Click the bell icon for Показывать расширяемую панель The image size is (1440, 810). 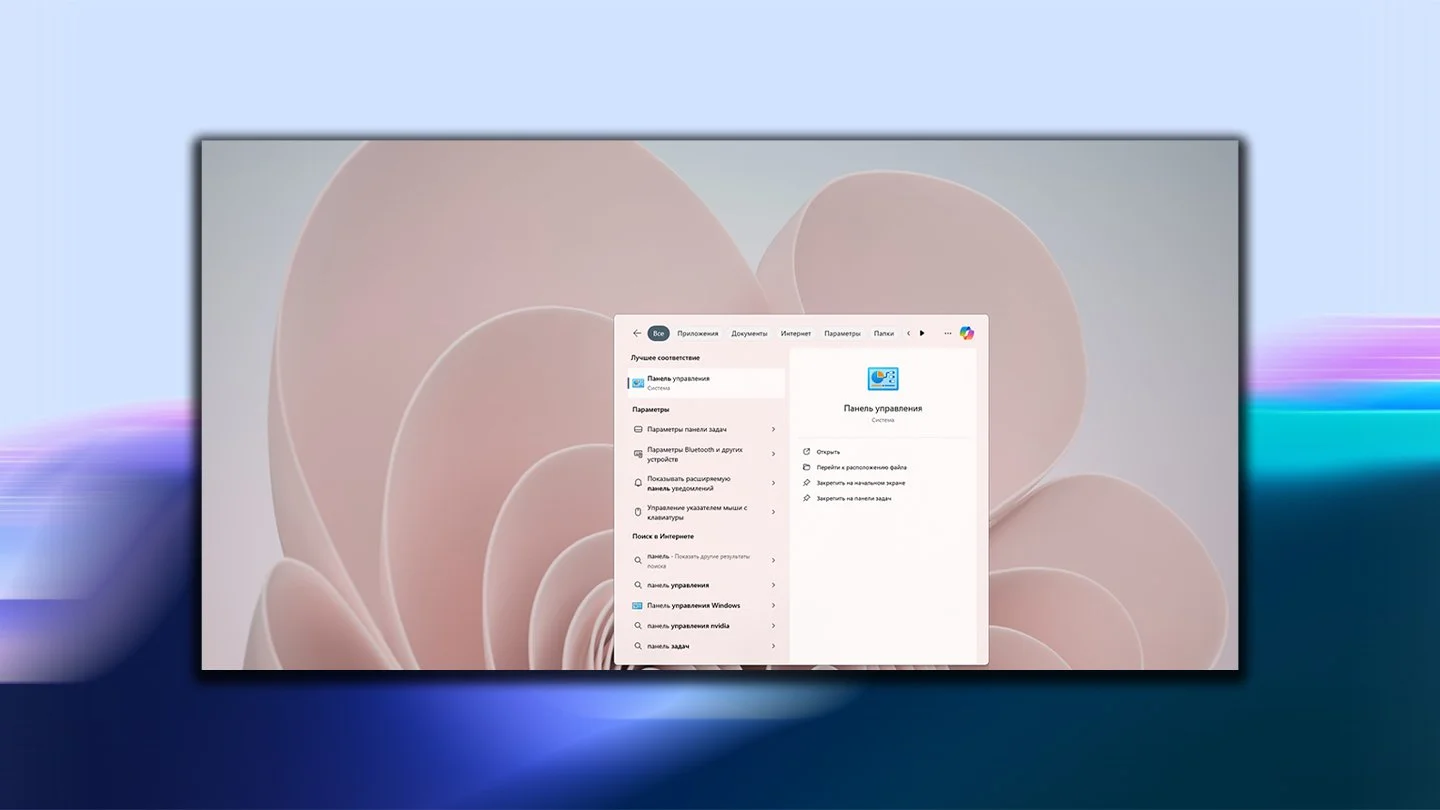pos(638,483)
